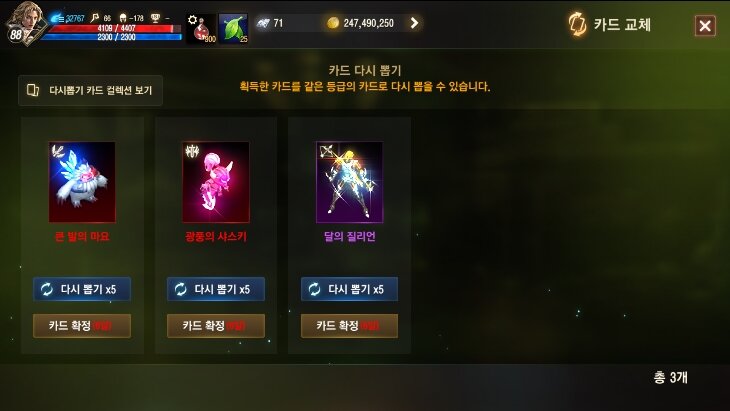Confirm the 큰 빛의 마요 card
The image size is (730, 411).
pos(82,325)
